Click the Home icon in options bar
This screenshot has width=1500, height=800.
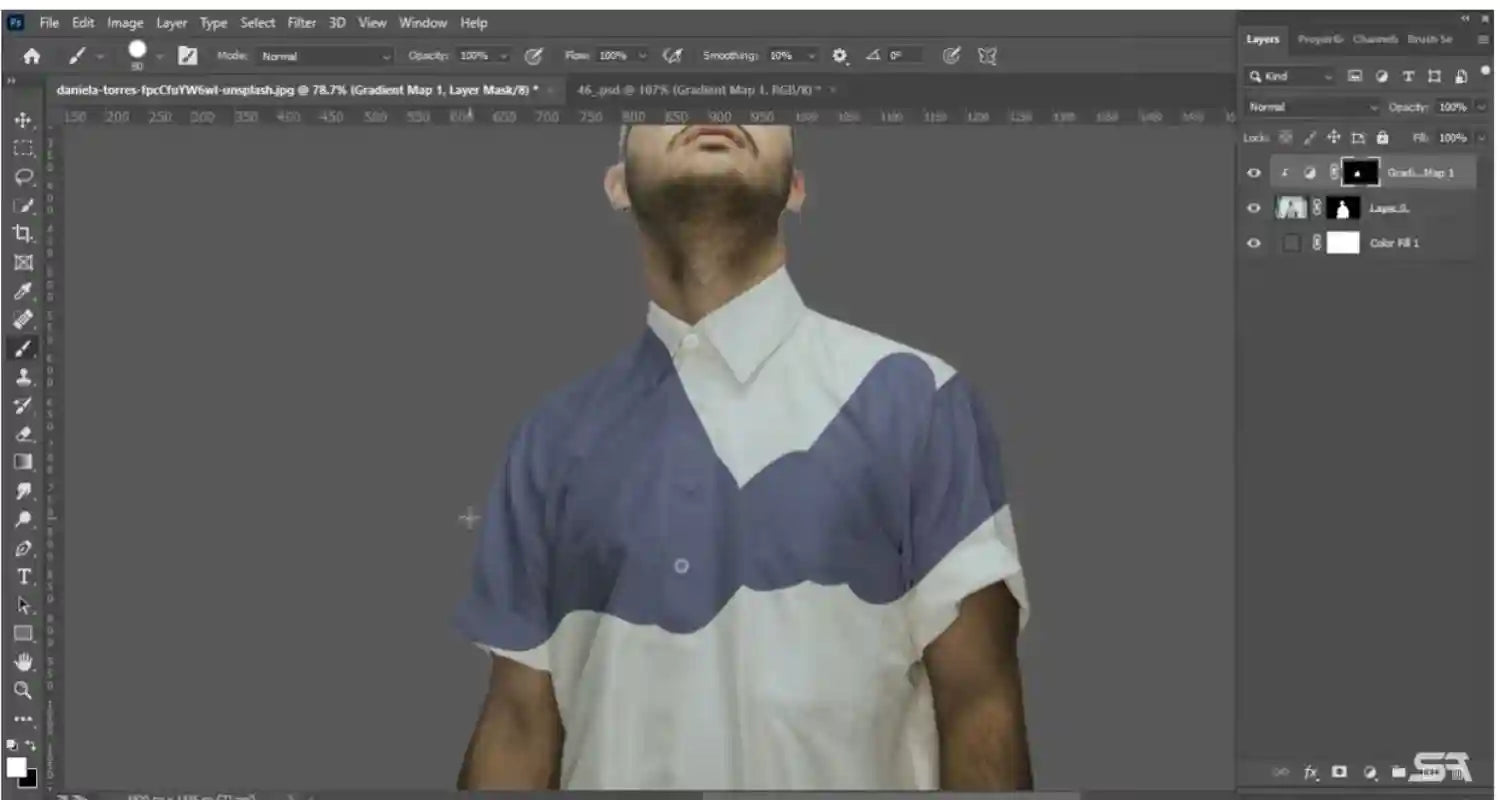pos(32,57)
